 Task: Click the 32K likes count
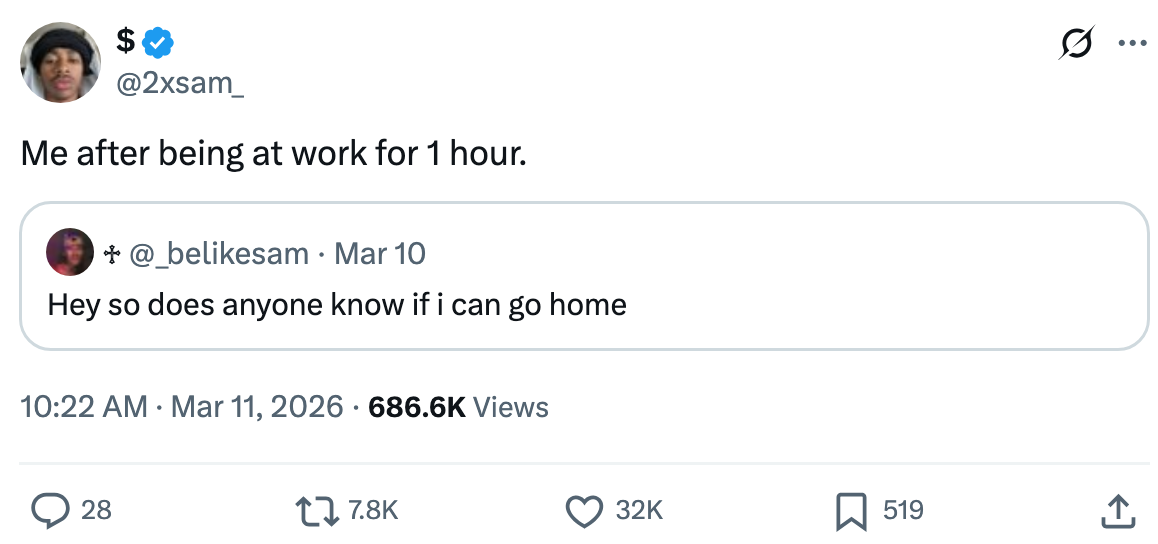(639, 510)
